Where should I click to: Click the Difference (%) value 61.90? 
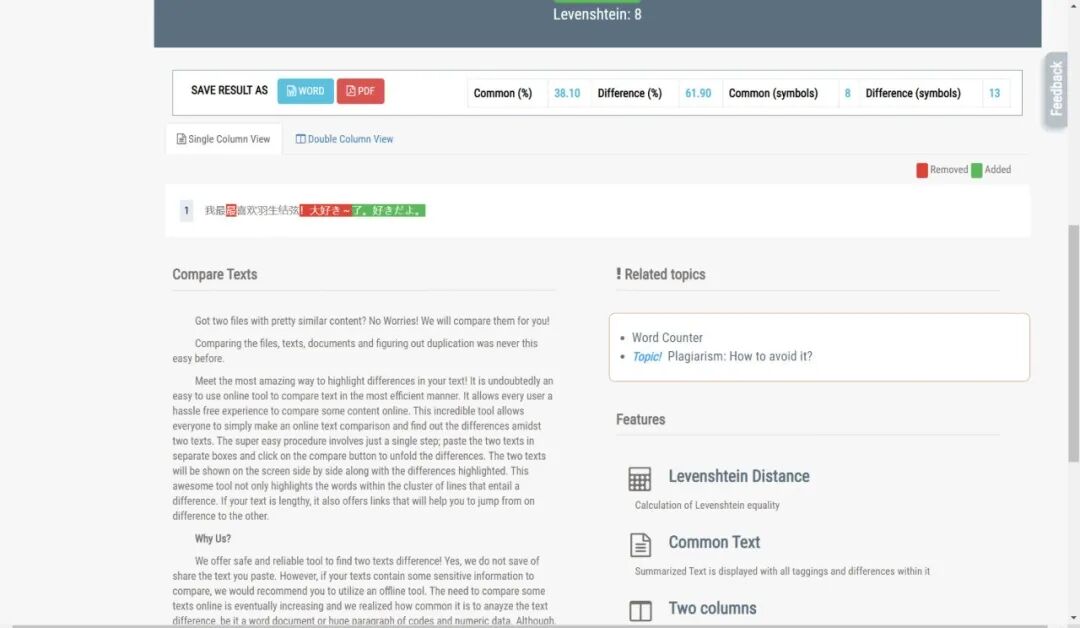(698, 93)
